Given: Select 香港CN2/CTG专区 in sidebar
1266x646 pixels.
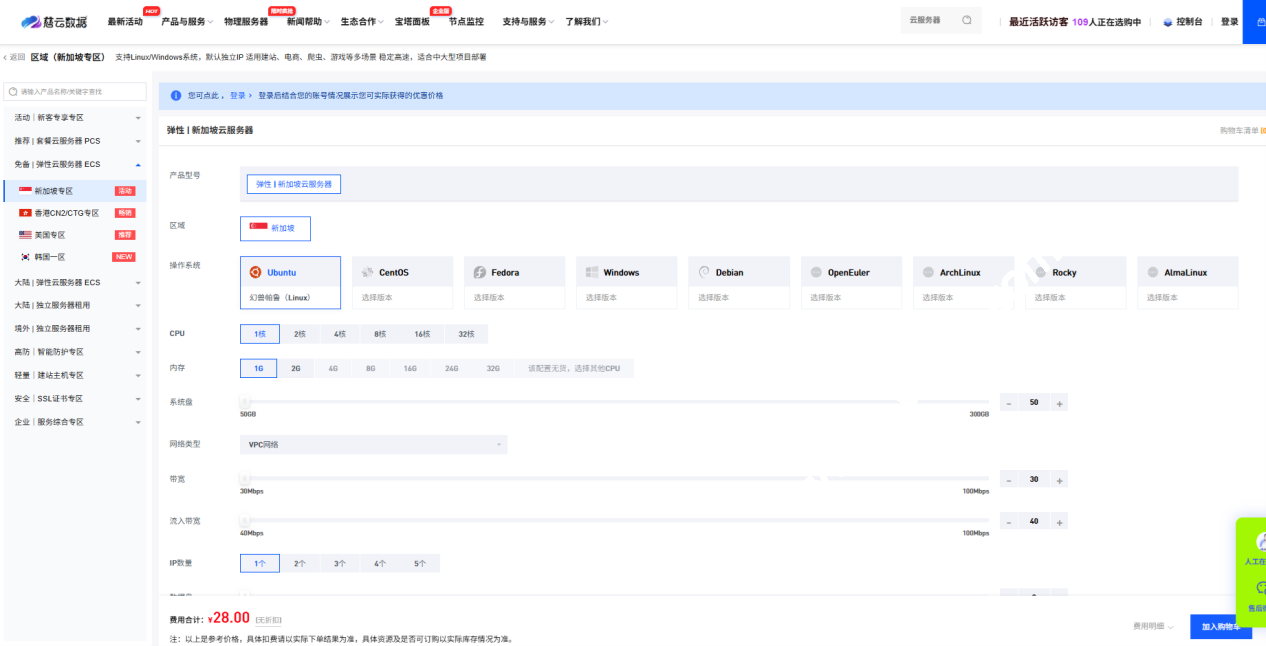Looking at the screenshot, I should tap(66, 213).
